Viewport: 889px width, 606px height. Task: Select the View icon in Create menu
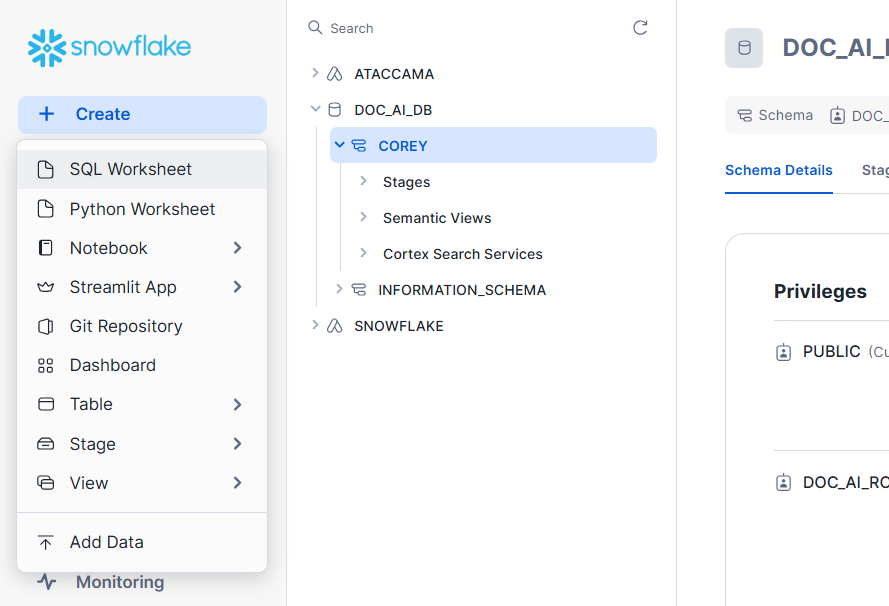46,482
